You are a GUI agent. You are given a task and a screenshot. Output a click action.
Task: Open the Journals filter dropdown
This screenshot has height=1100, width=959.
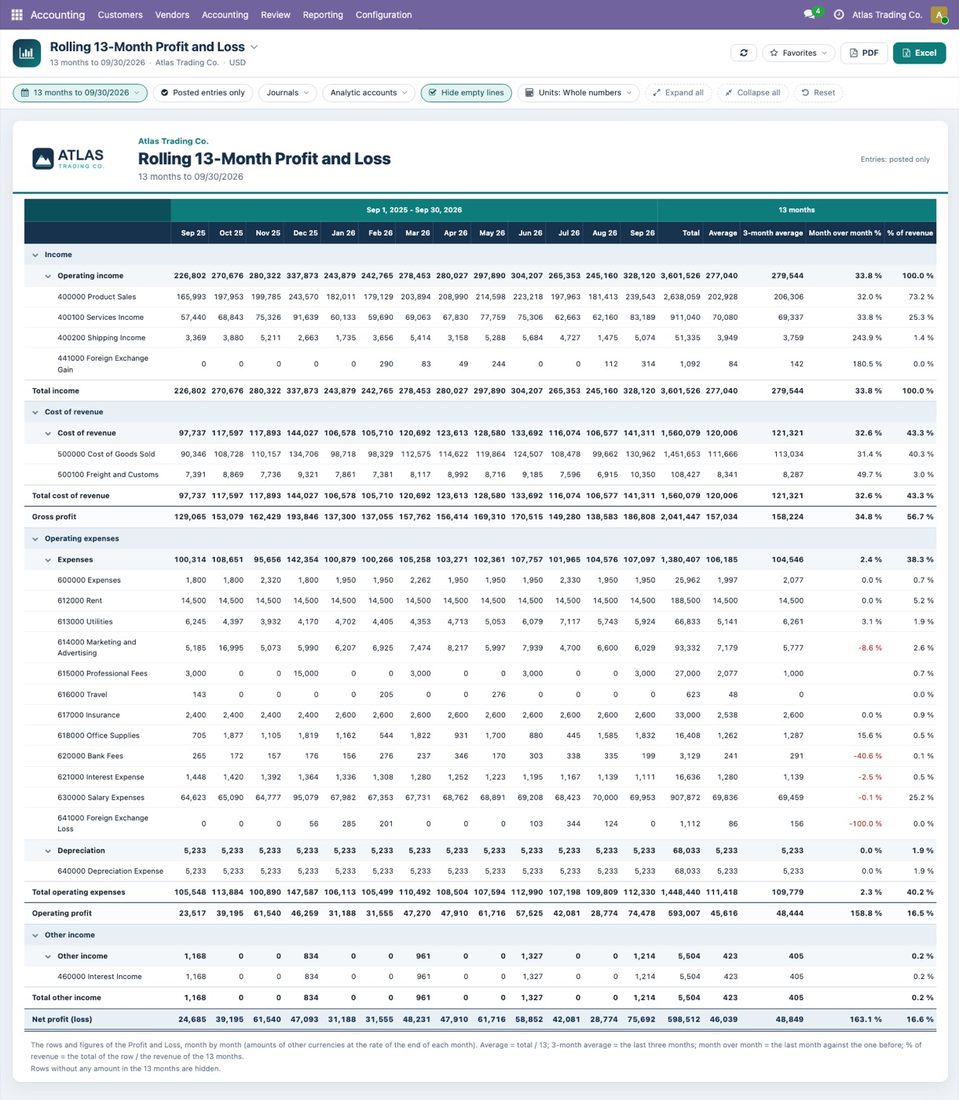click(287, 93)
